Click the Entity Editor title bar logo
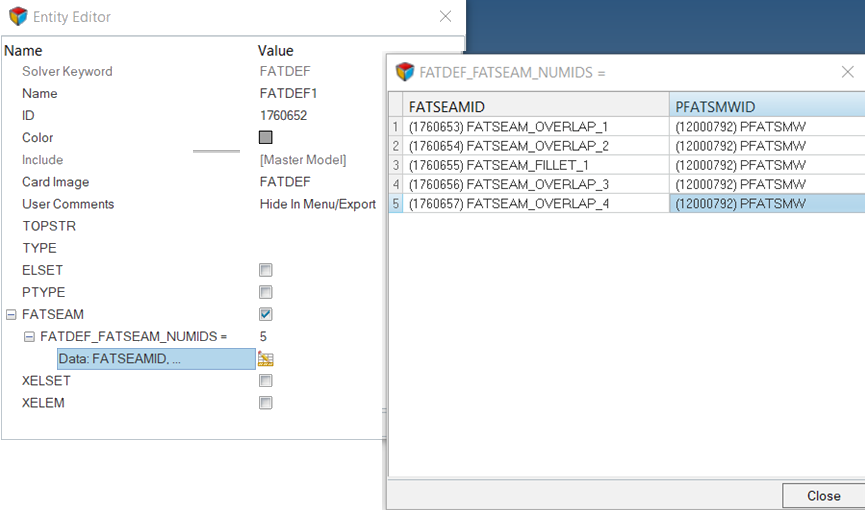 click(17, 16)
